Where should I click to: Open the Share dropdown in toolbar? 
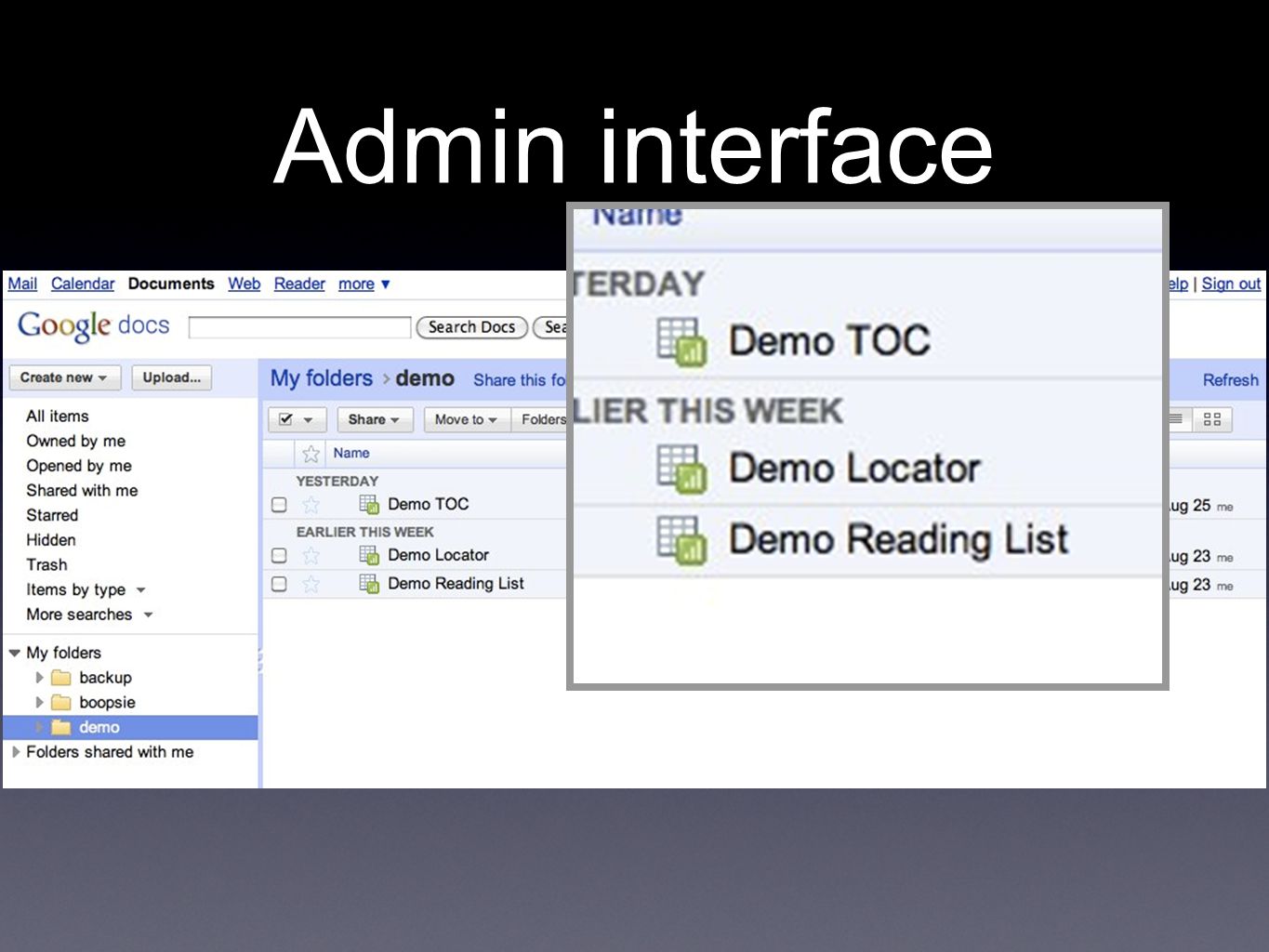tap(374, 419)
